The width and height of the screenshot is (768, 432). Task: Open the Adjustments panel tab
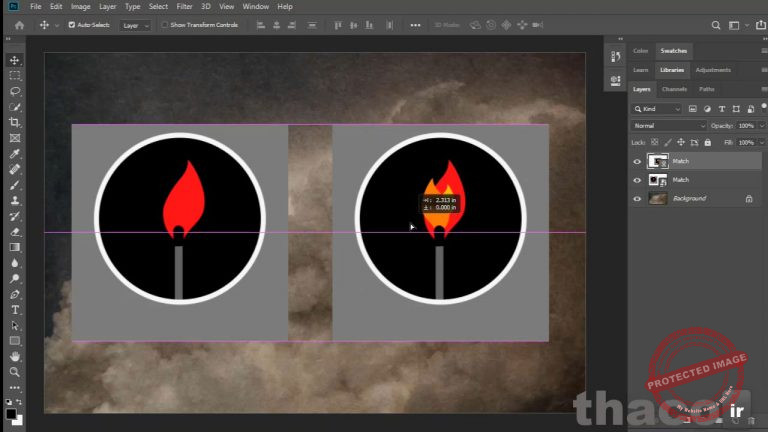(712, 70)
